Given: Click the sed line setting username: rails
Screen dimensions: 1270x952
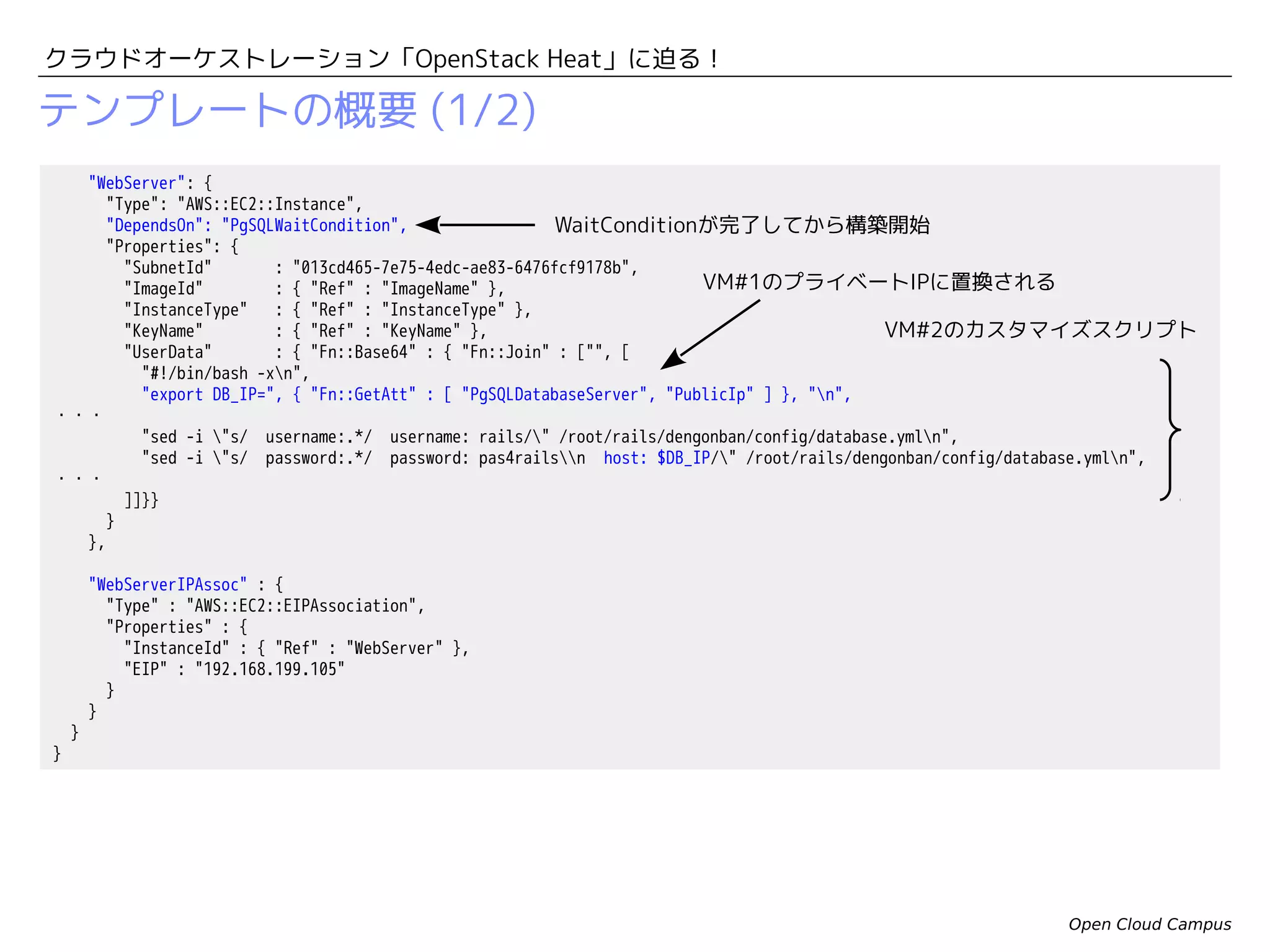Looking at the screenshot, I should (x=549, y=436).
